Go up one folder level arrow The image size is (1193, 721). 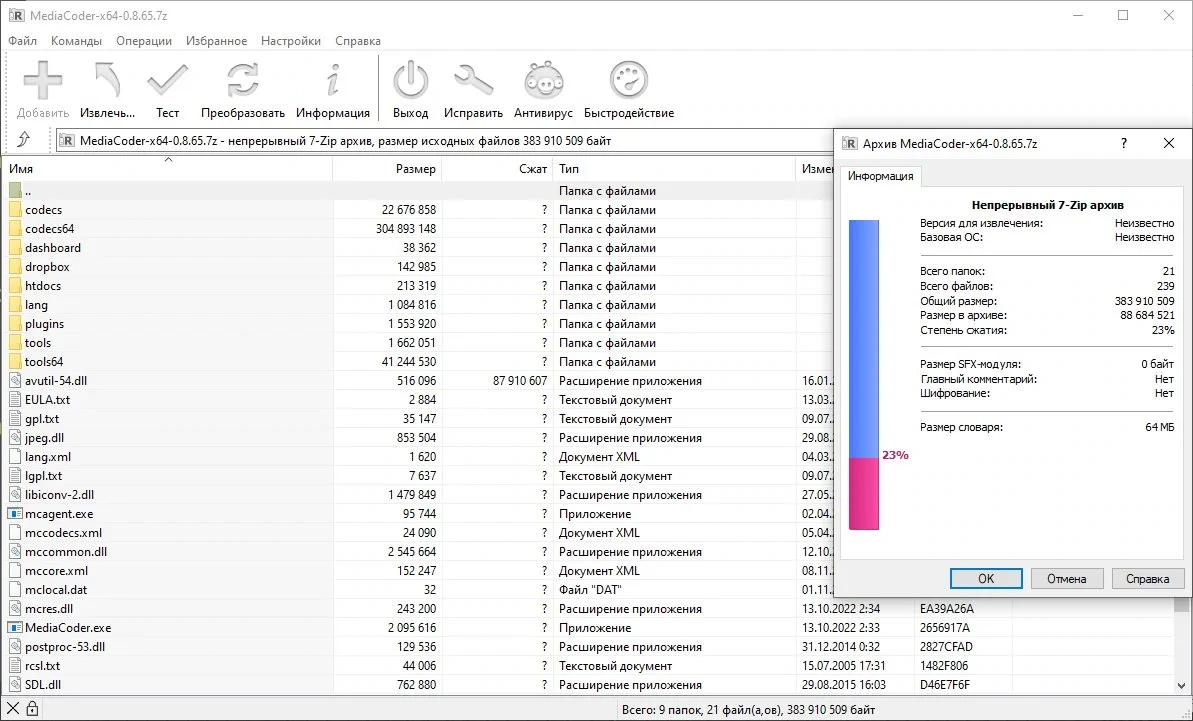pos(24,140)
